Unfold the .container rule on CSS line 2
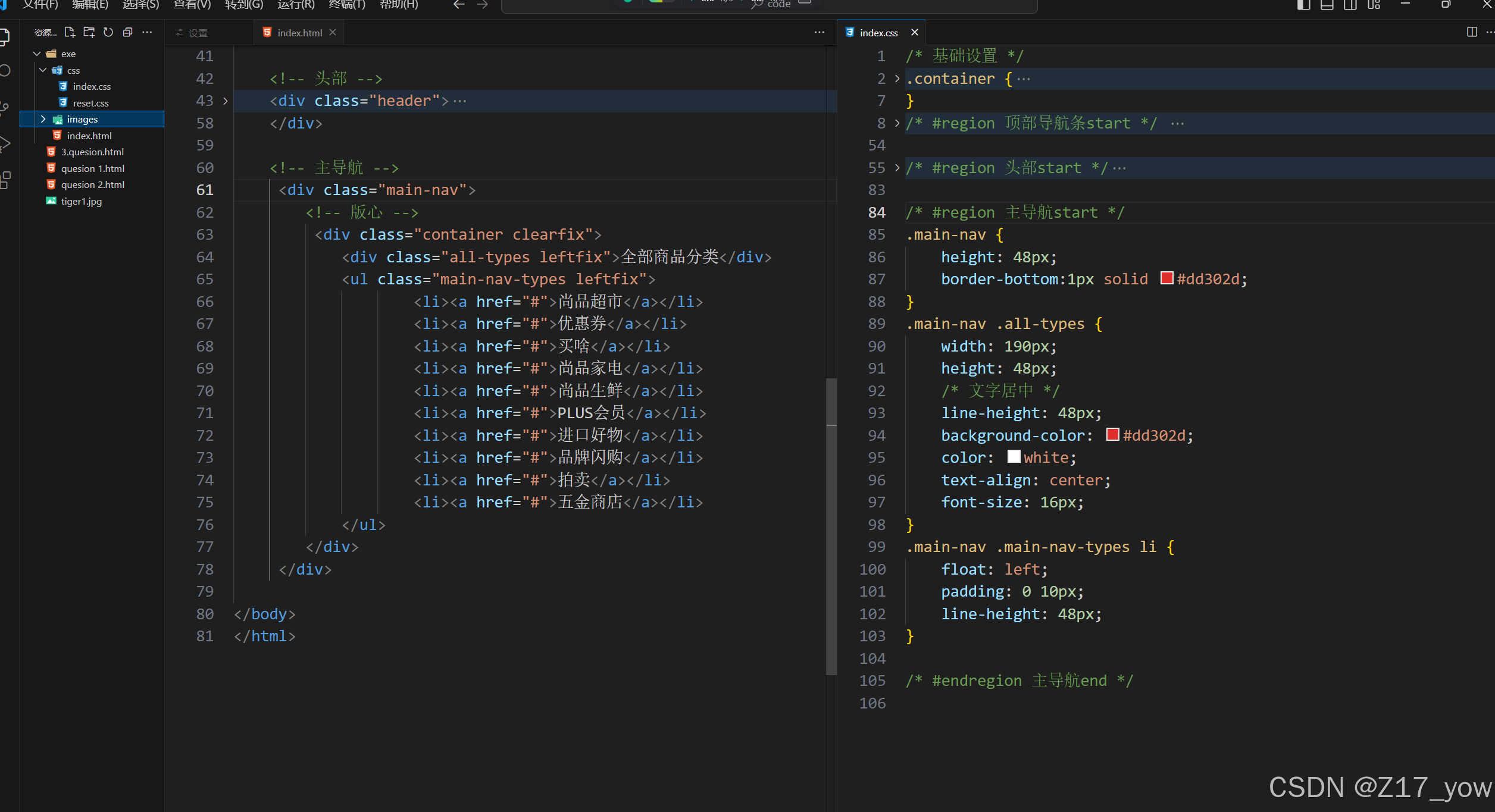Screen dimensions: 1495x812 897,79
